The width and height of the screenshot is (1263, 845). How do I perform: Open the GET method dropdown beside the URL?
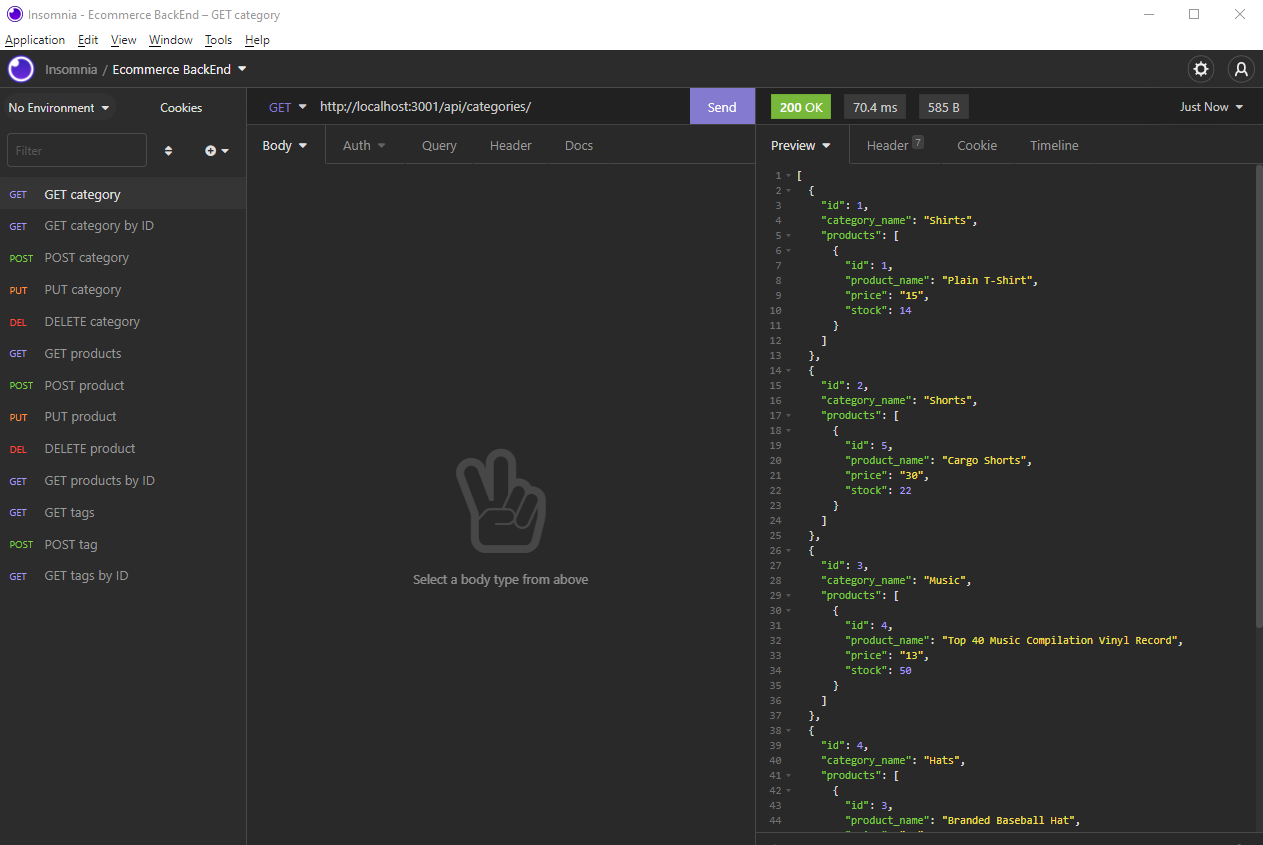tap(286, 106)
